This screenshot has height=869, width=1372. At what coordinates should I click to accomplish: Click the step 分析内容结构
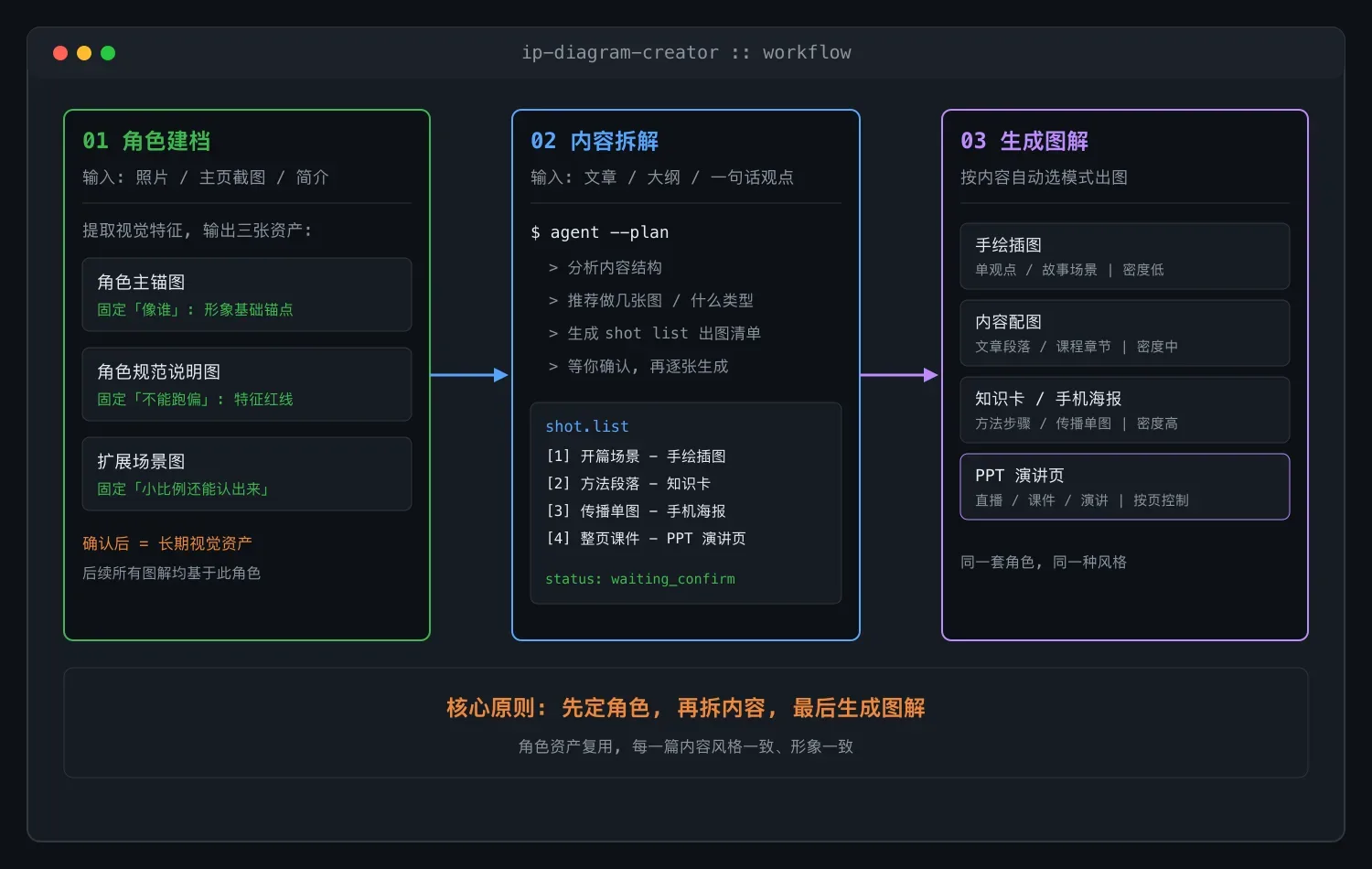pyautogui.click(x=605, y=267)
